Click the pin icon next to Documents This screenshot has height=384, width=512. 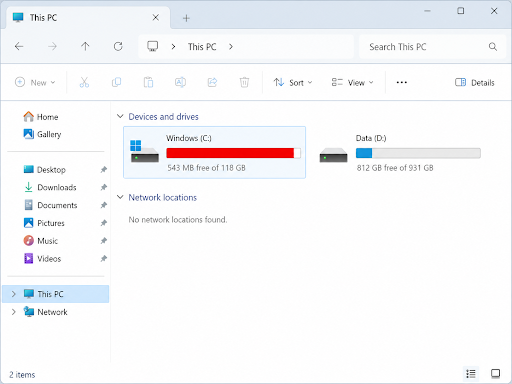[x=104, y=205]
